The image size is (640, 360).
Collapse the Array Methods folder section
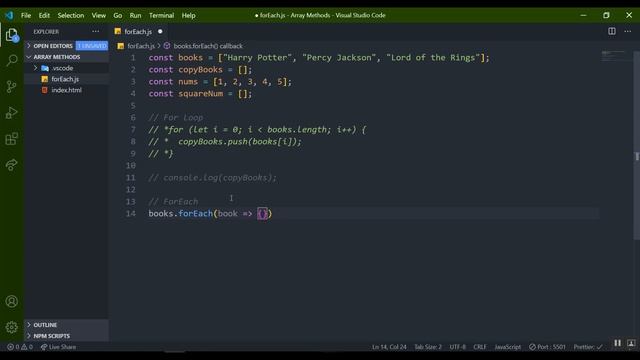(67, 57)
